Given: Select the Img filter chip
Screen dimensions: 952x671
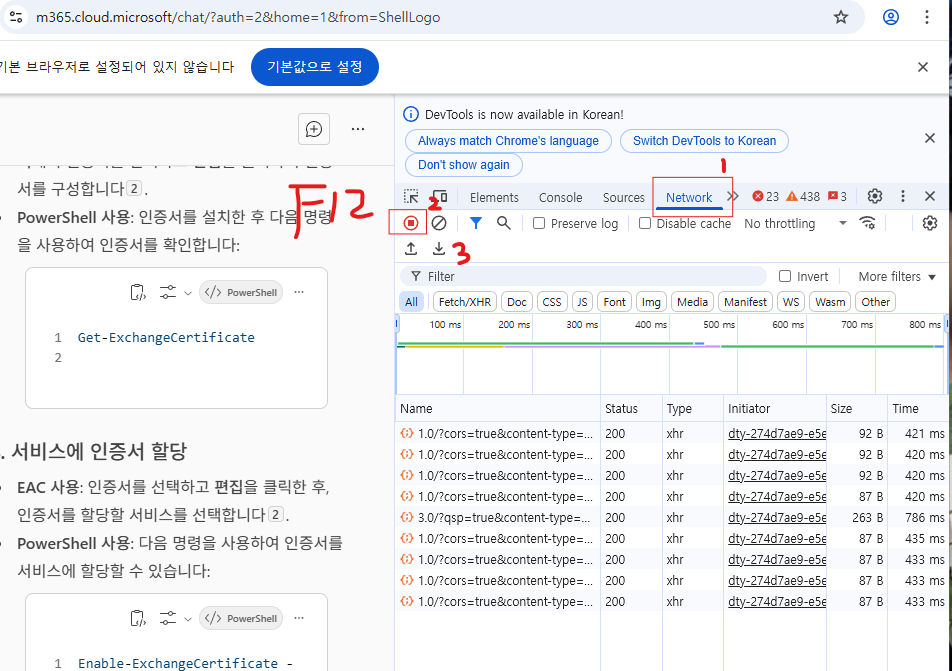Looking at the screenshot, I should [x=651, y=302].
